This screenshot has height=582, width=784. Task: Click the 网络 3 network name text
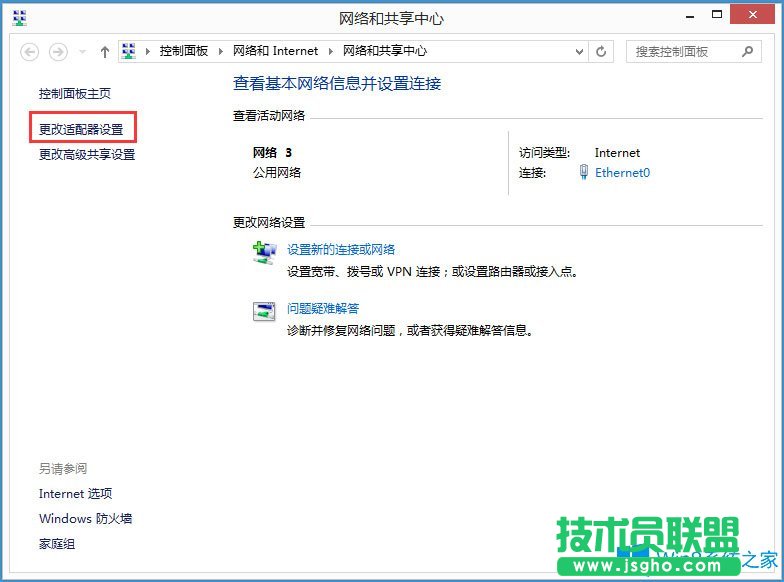272,152
